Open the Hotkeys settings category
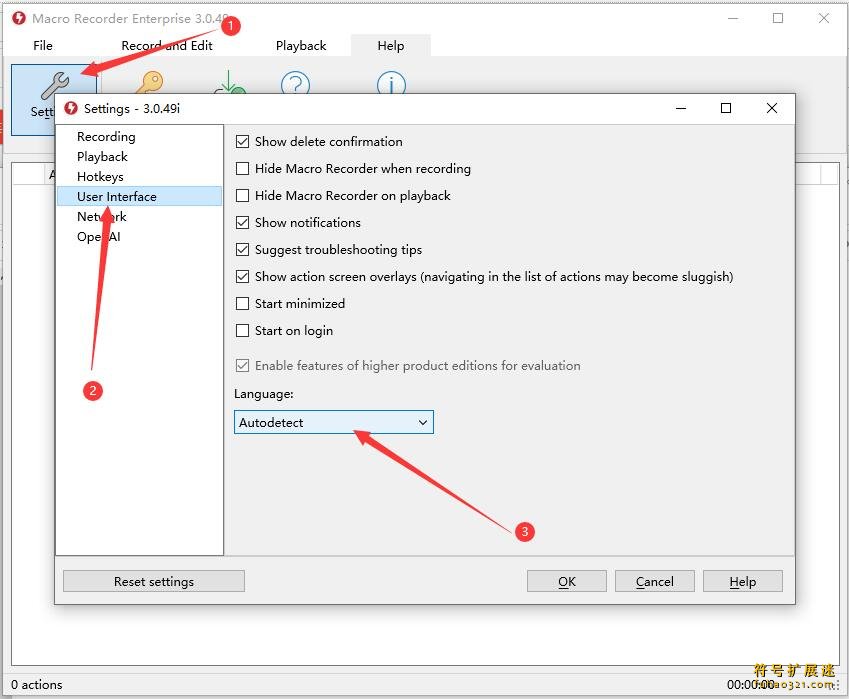Image resolution: width=849 pixels, height=699 pixels. point(140,177)
